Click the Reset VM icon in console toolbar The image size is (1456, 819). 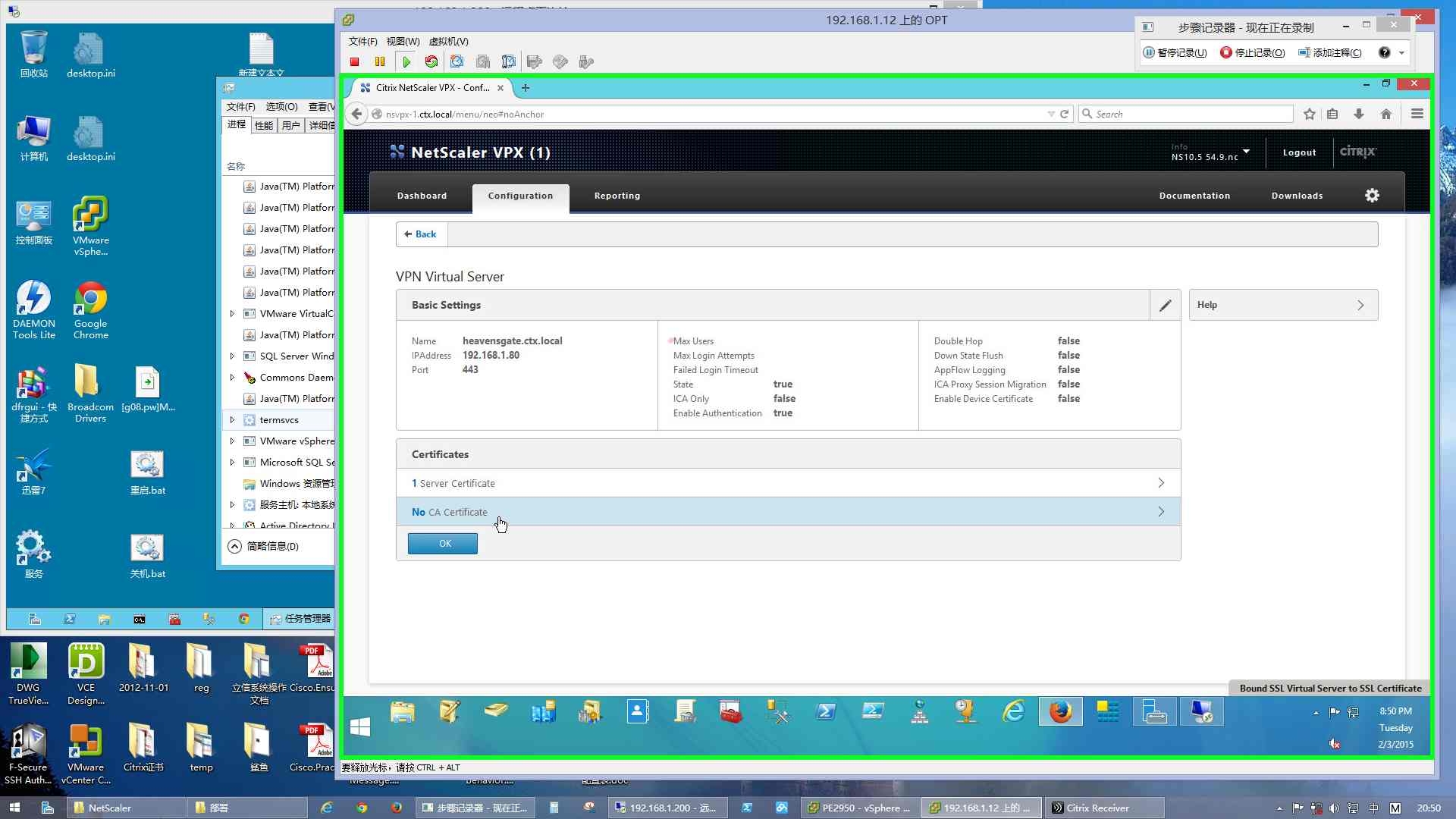tap(431, 62)
